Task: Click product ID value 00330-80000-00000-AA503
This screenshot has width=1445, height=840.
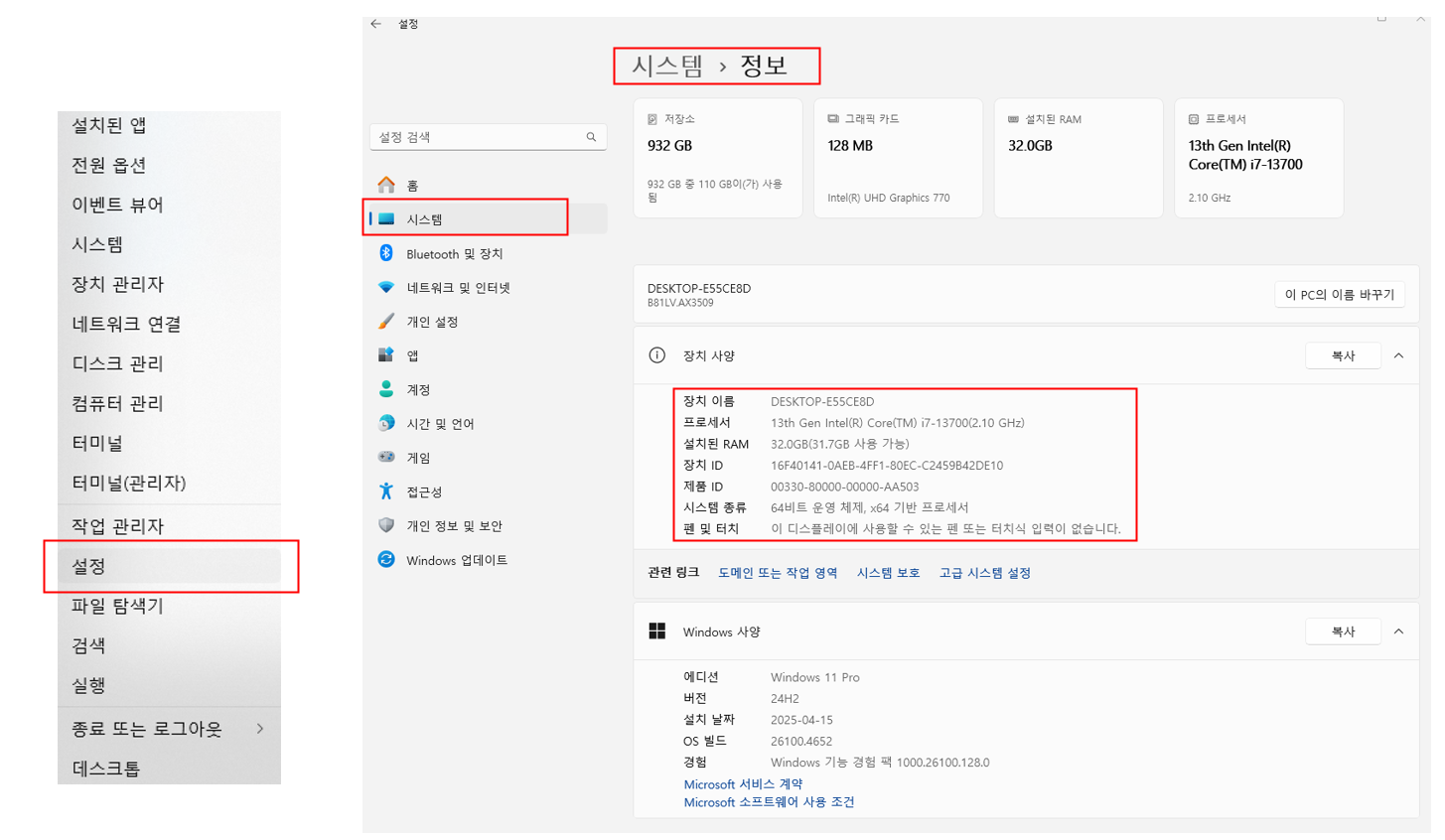Action: [x=845, y=487]
